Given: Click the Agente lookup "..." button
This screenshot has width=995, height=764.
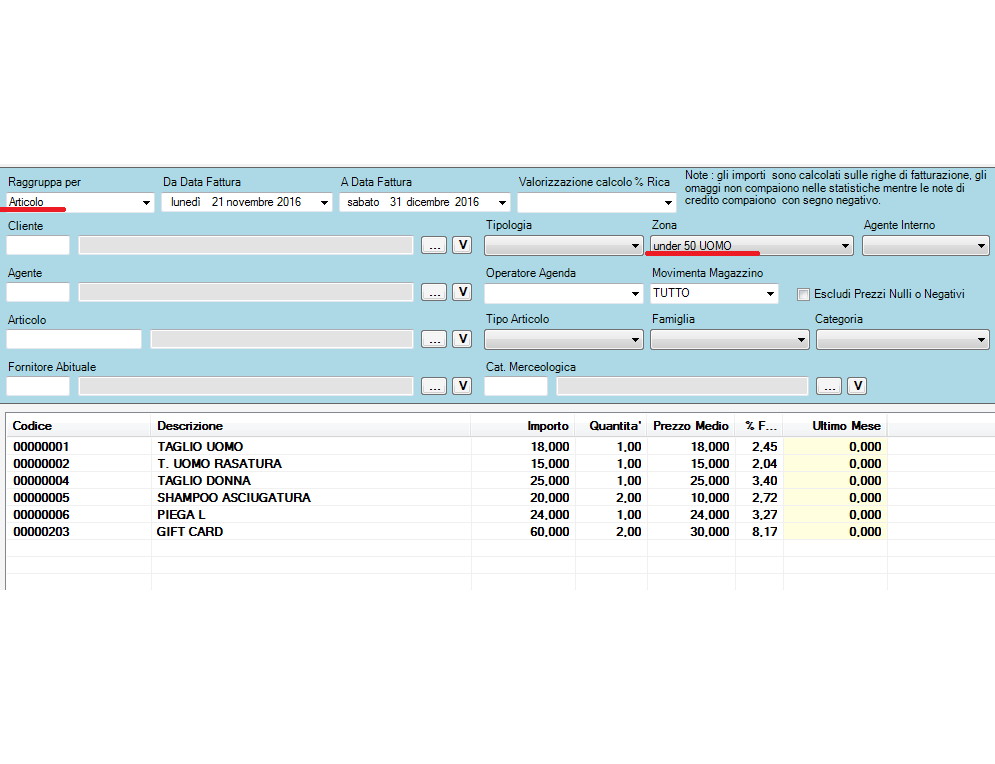Looking at the screenshot, I should 434,292.
